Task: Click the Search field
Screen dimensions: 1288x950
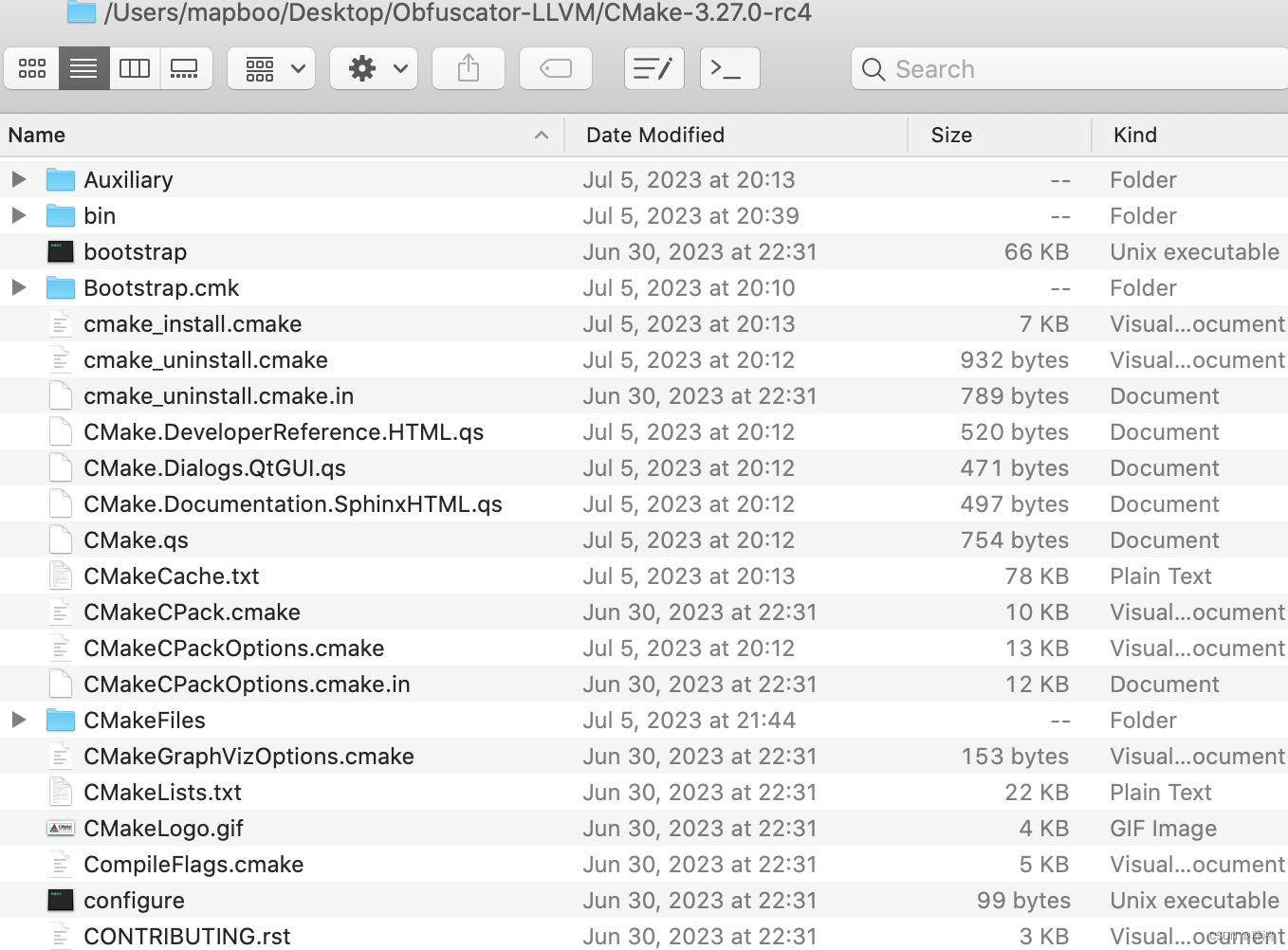Action: click(x=1070, y=68)
